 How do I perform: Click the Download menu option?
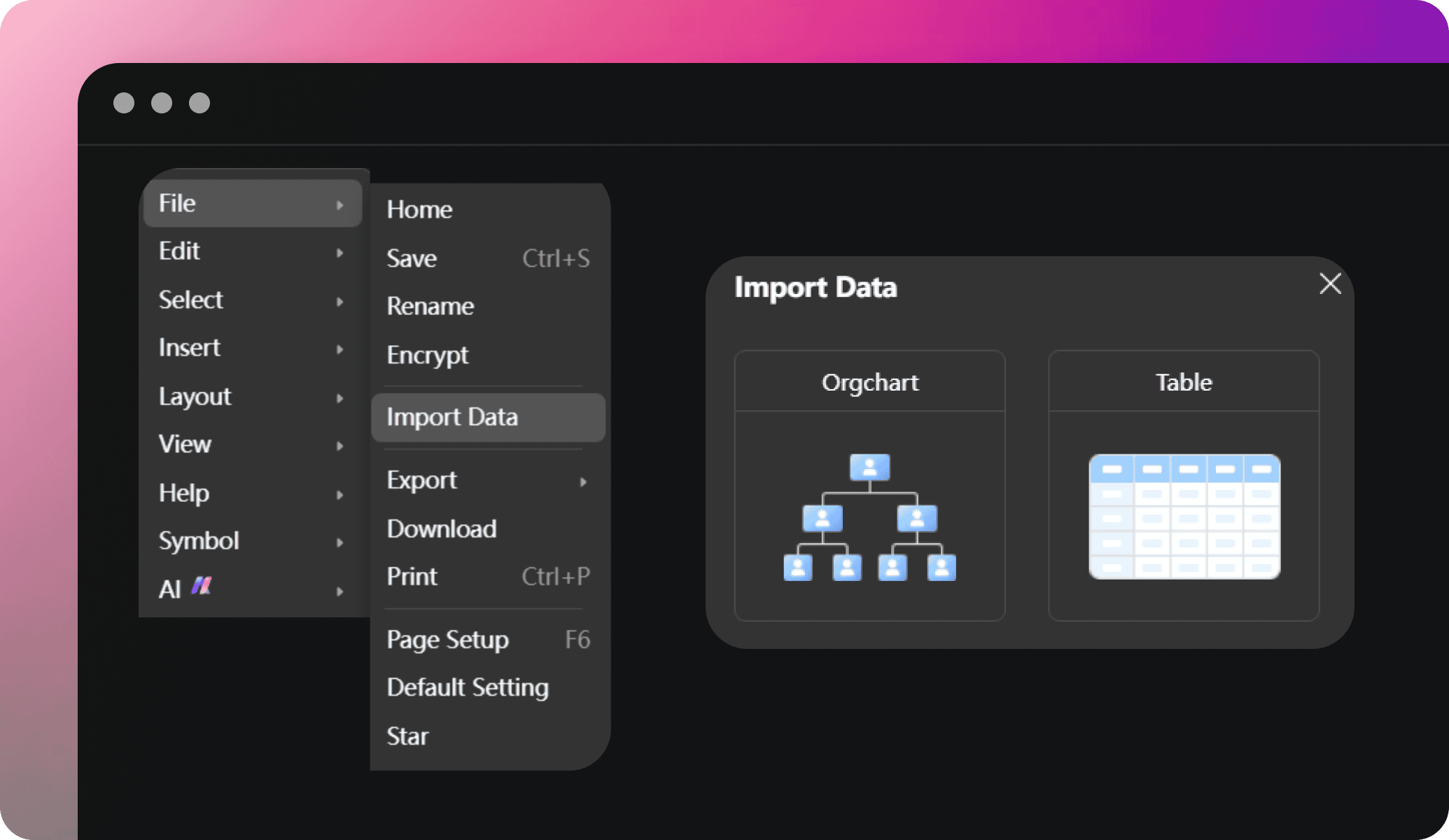pos(442,528)
